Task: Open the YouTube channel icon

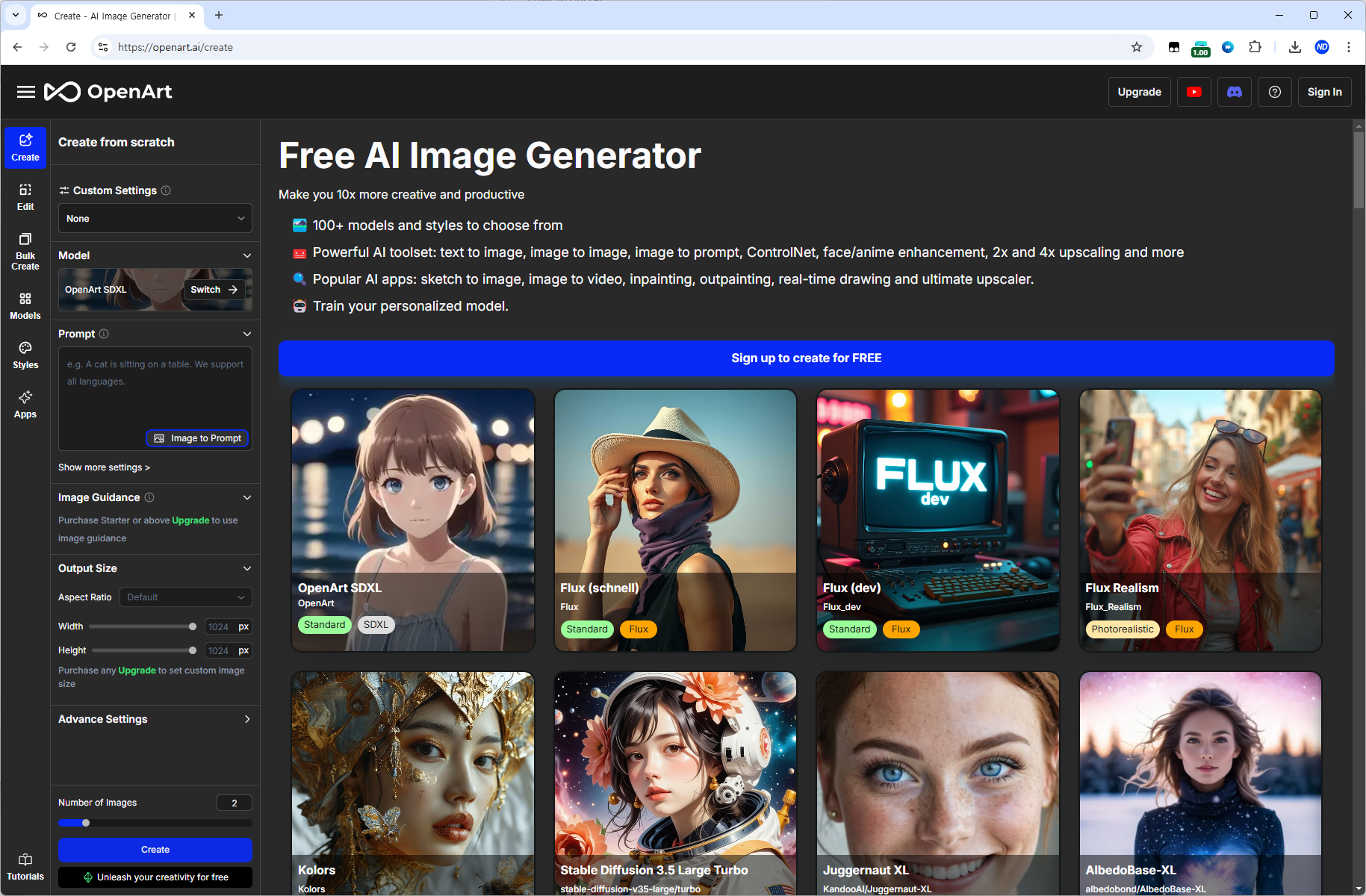Action: click(1194, 92)
